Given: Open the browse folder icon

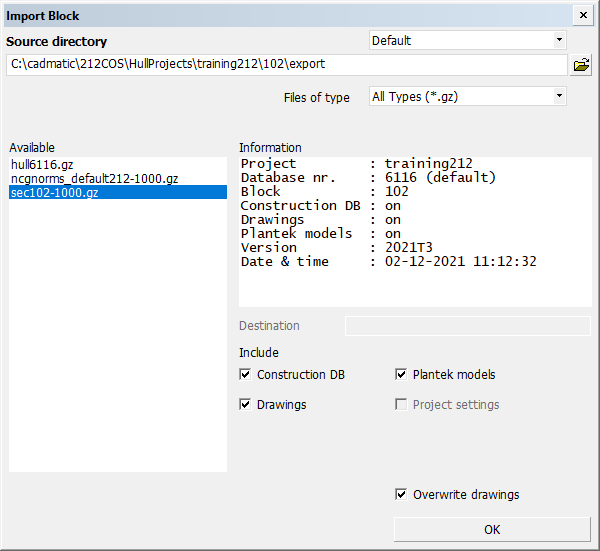Looking at the screenshot, I should tap(581, 65).
